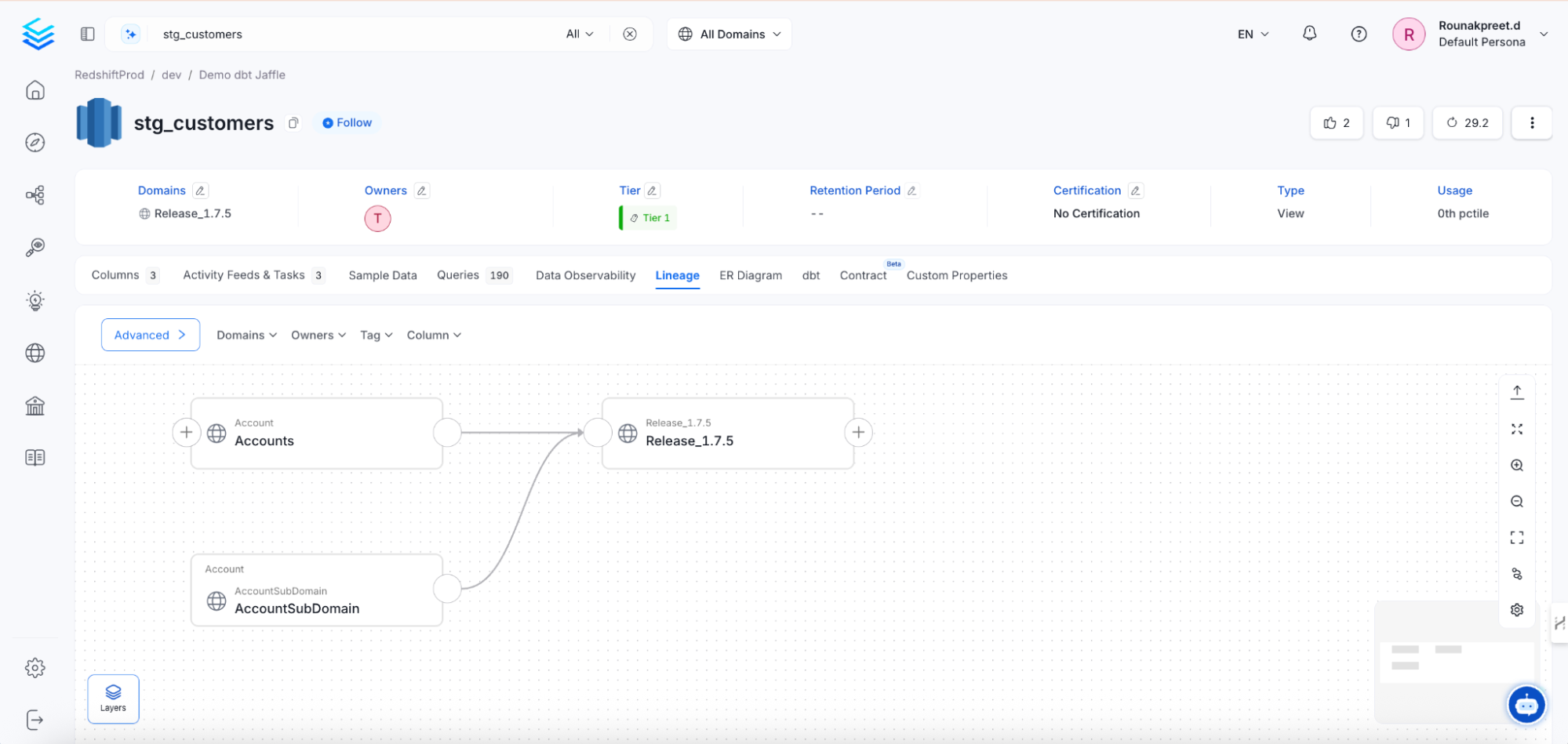Viewport: 1568px width, 744px height.
Task: Fit the lineage view to screen
Action: pos(1516,537)
